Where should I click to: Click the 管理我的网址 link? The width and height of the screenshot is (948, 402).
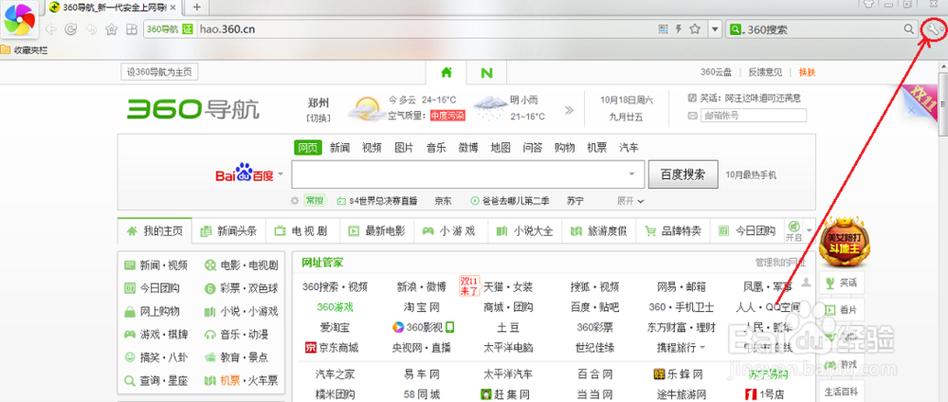click(x=780, y=262)
